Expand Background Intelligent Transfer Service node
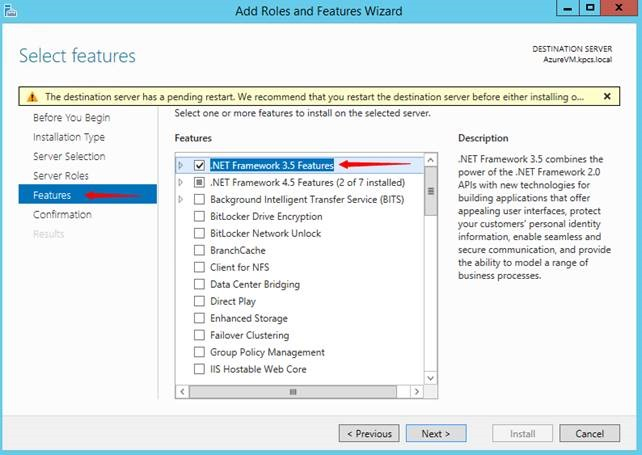This screenshot has width=642, height=455. [x=181, y=199]
